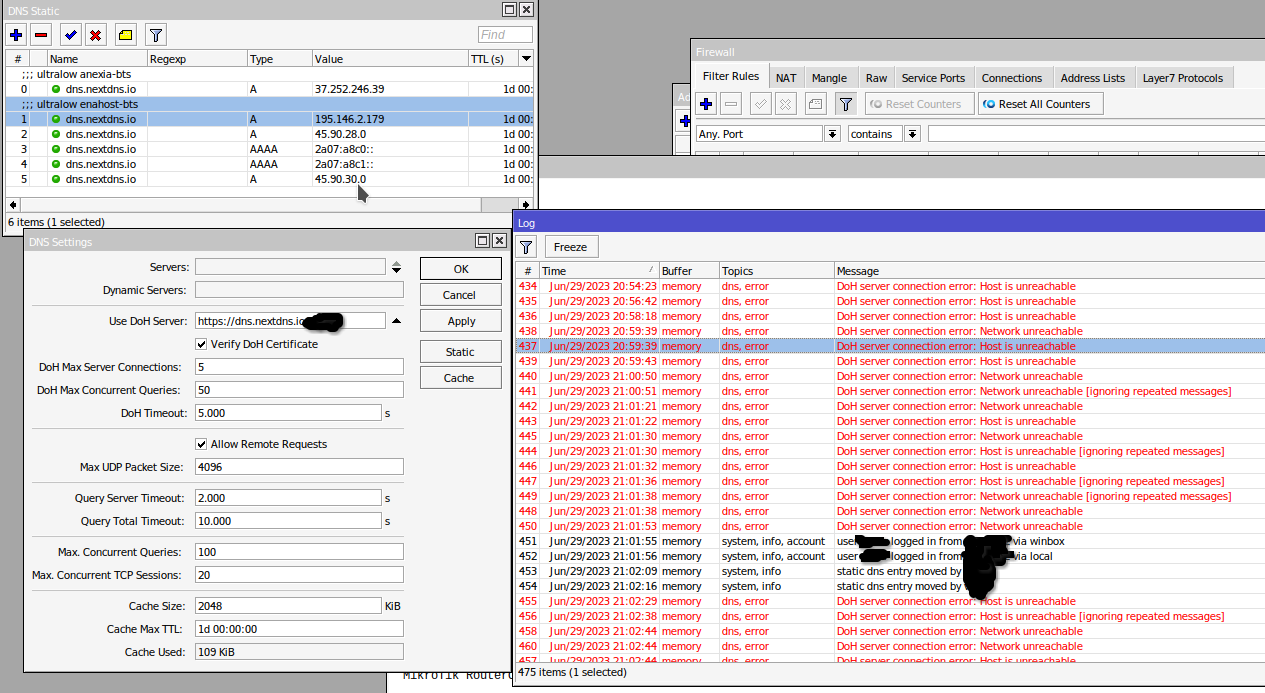Click Reset All Counters
The height and width of the screenshot is (693, 1265).
pos(1043,103)
